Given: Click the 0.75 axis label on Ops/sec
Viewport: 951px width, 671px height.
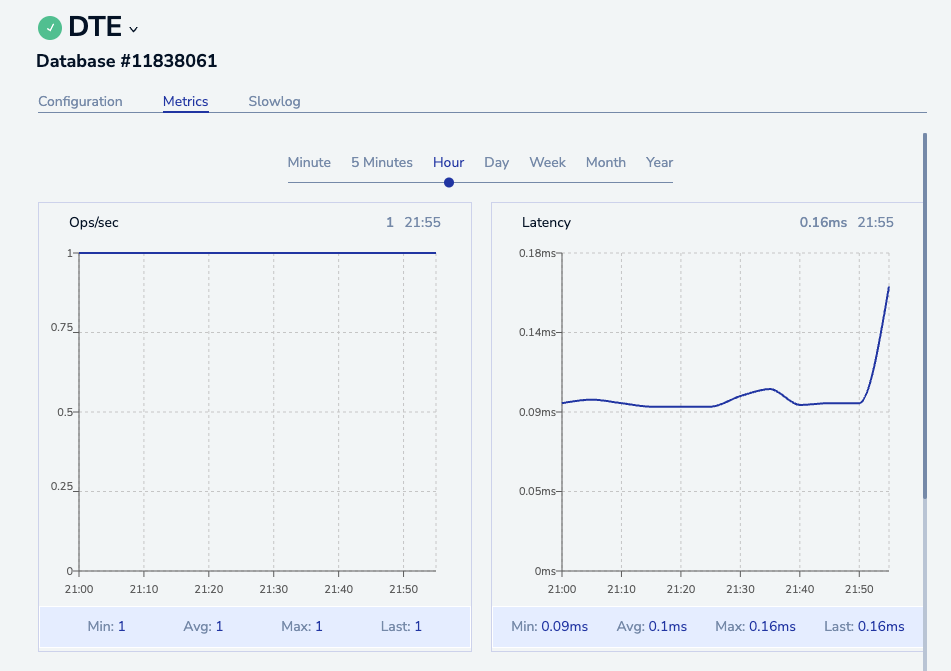Looking at the screenshot, I should 62,328.
